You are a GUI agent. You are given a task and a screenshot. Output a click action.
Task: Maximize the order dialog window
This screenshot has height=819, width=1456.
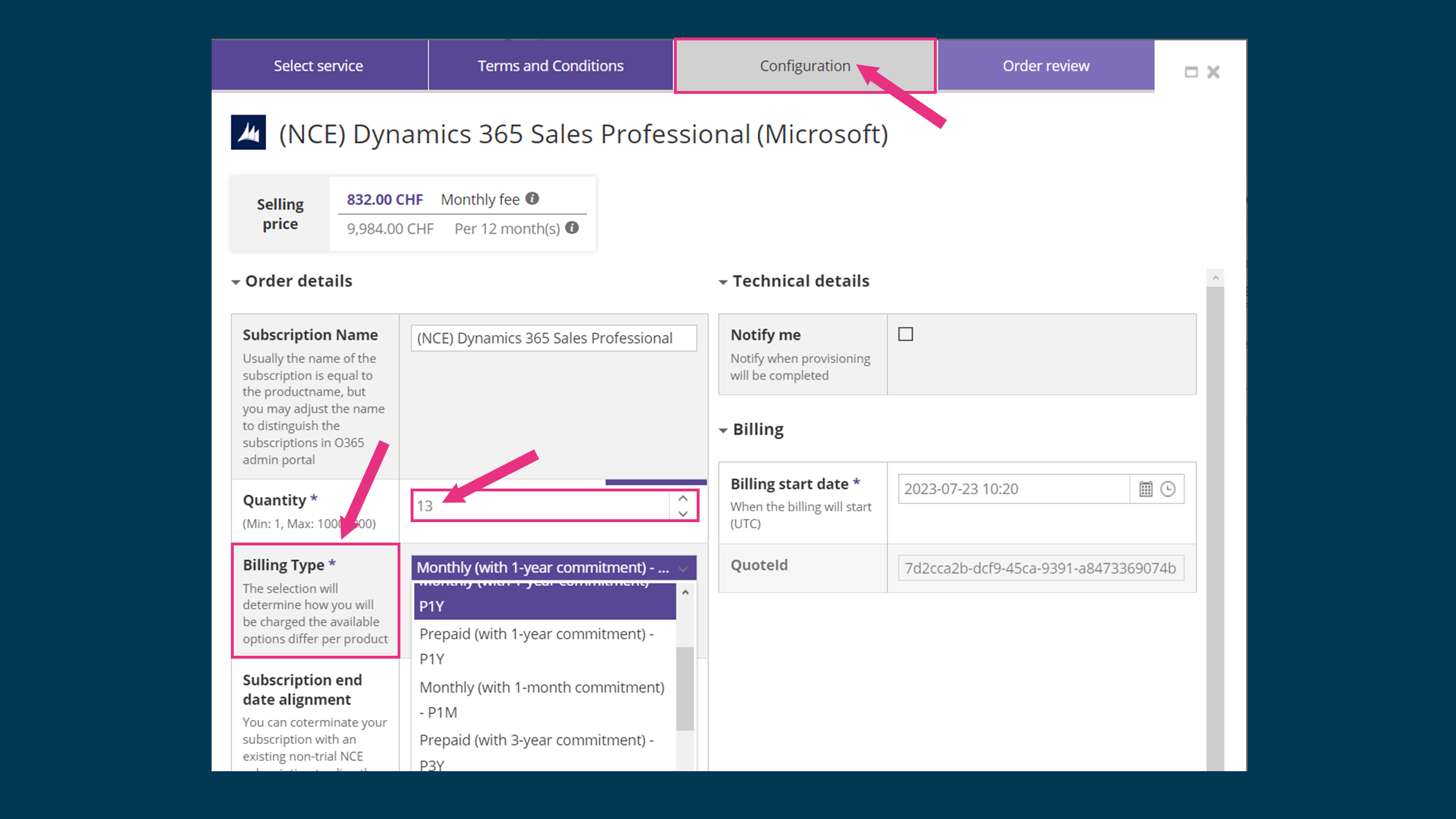point(1191,72)
